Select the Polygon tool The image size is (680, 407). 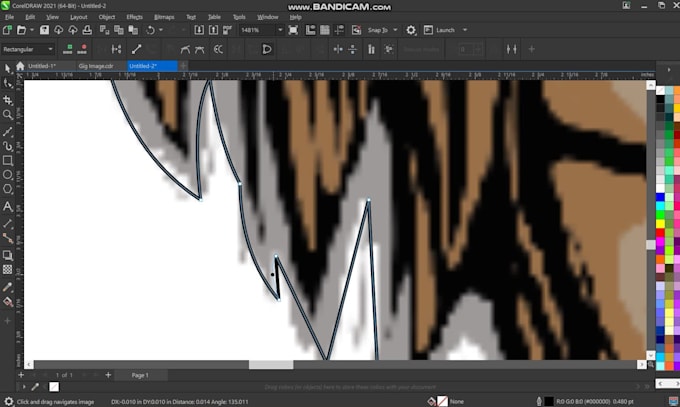tap(7, 189)
